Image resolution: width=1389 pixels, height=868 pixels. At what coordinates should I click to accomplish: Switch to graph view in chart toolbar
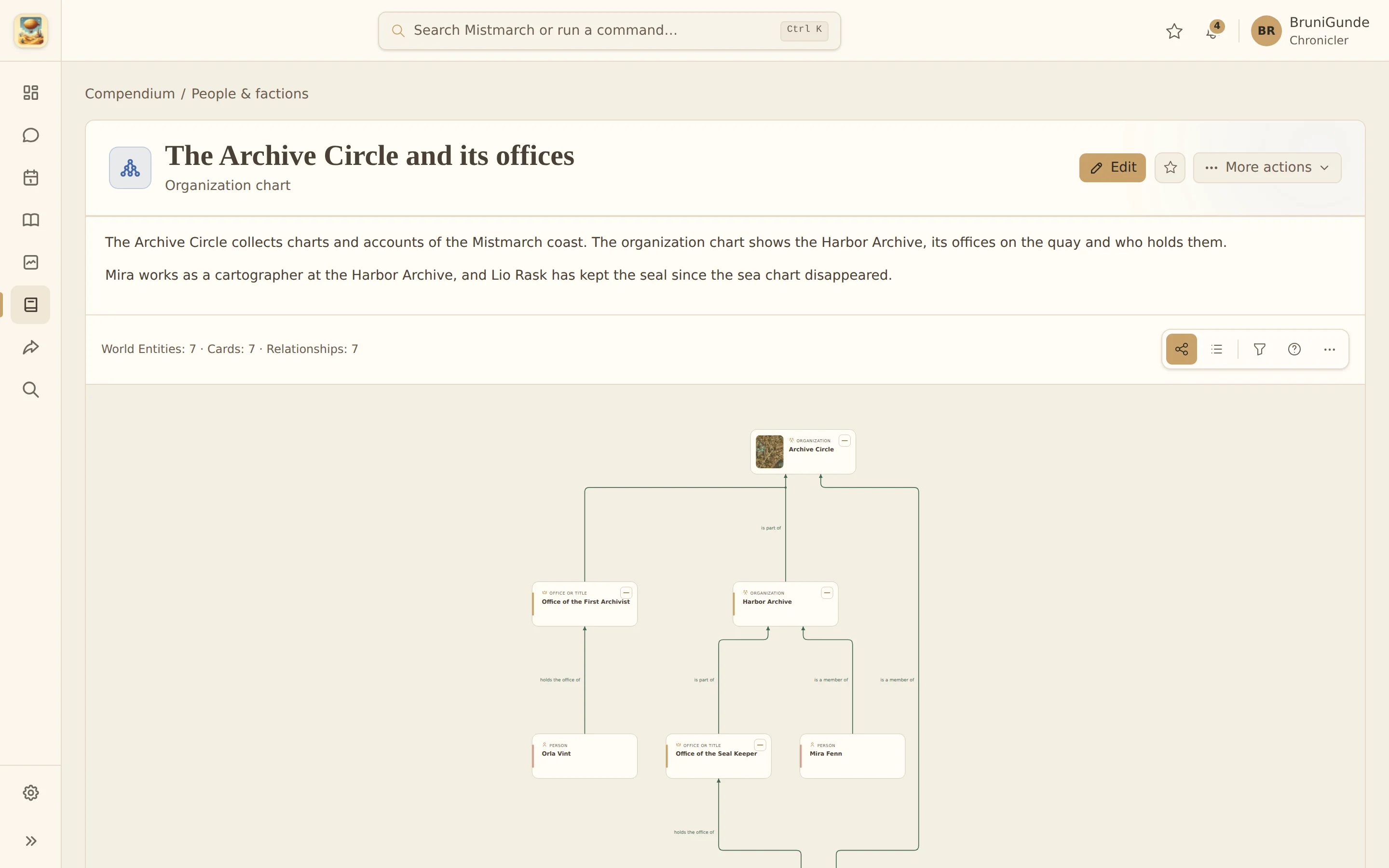pos(1181,349)
